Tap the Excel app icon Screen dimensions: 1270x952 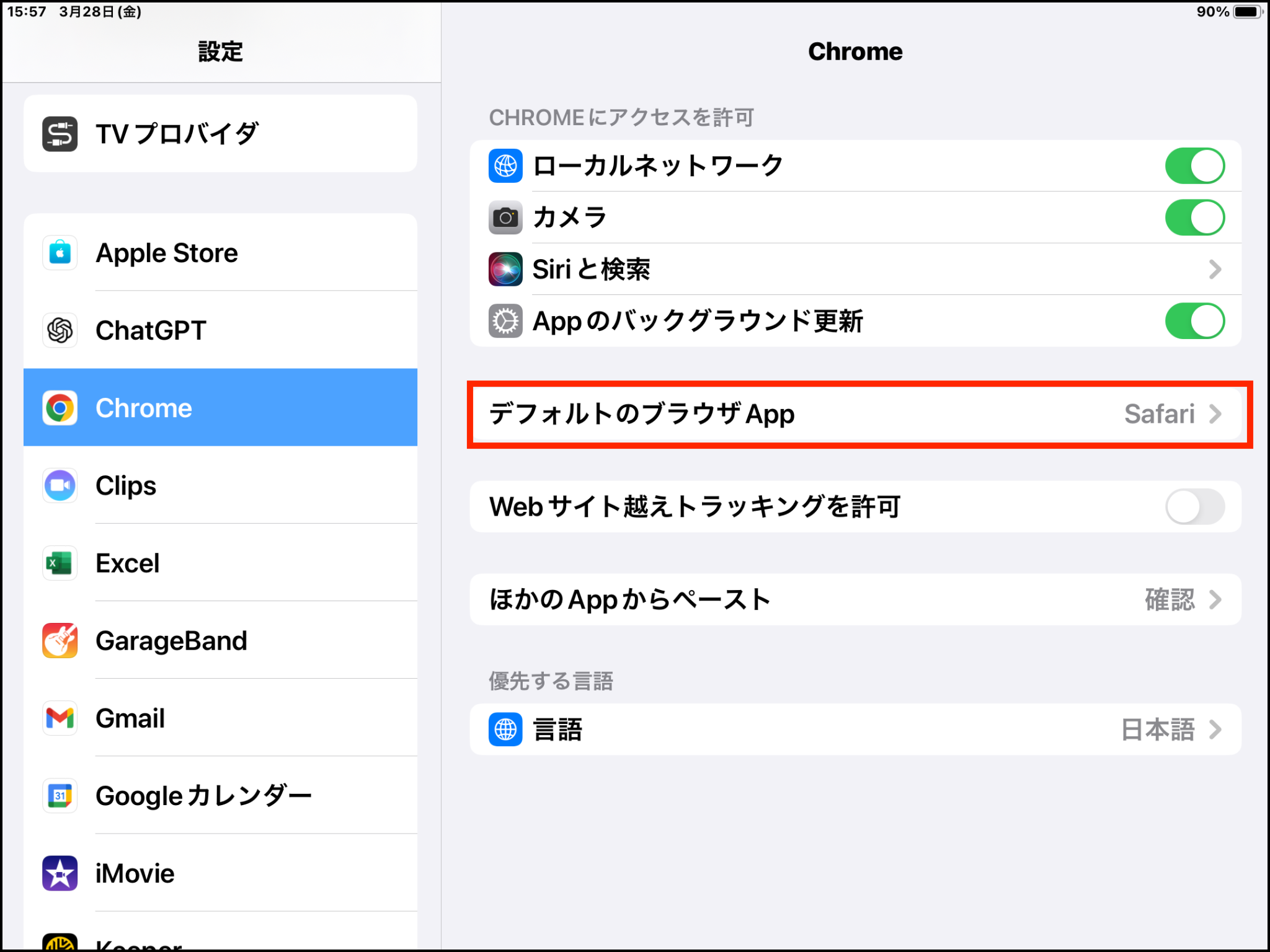pyautogui.click(x=60, y=563)
